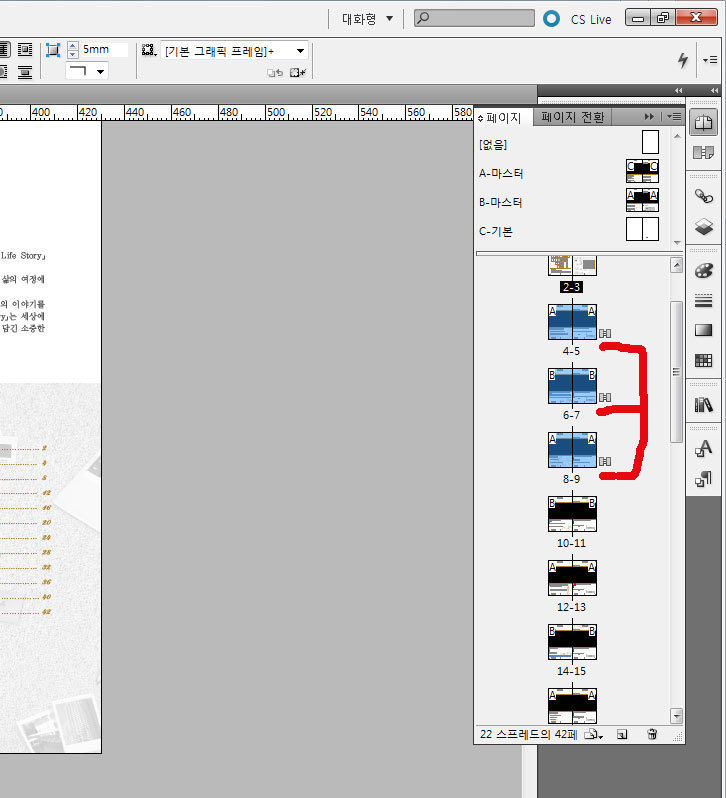Click the Quick Apply lightning bolt icon
Screen dimensions: 726x798
point(683,60)
